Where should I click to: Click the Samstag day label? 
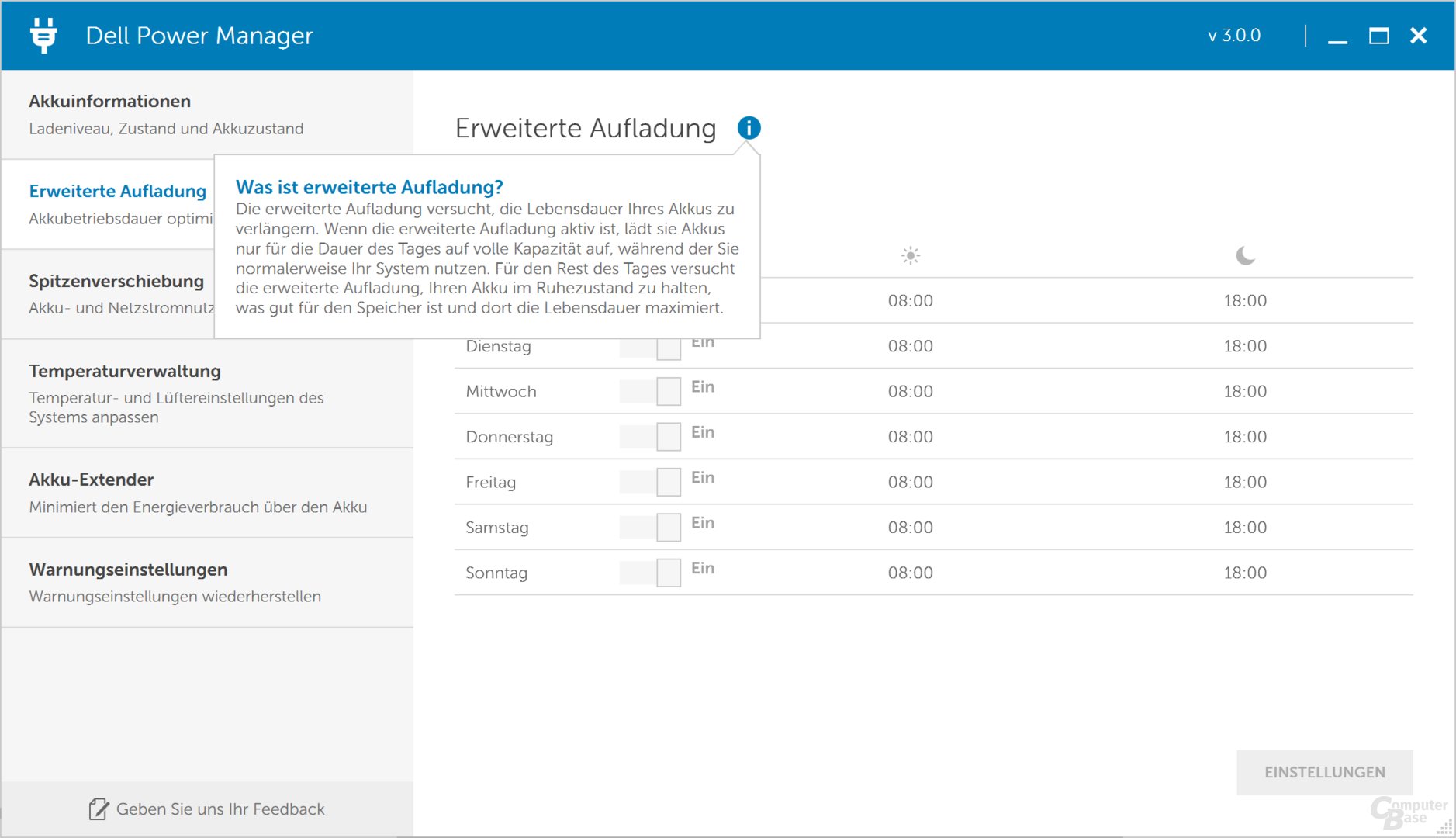(497, 528)
